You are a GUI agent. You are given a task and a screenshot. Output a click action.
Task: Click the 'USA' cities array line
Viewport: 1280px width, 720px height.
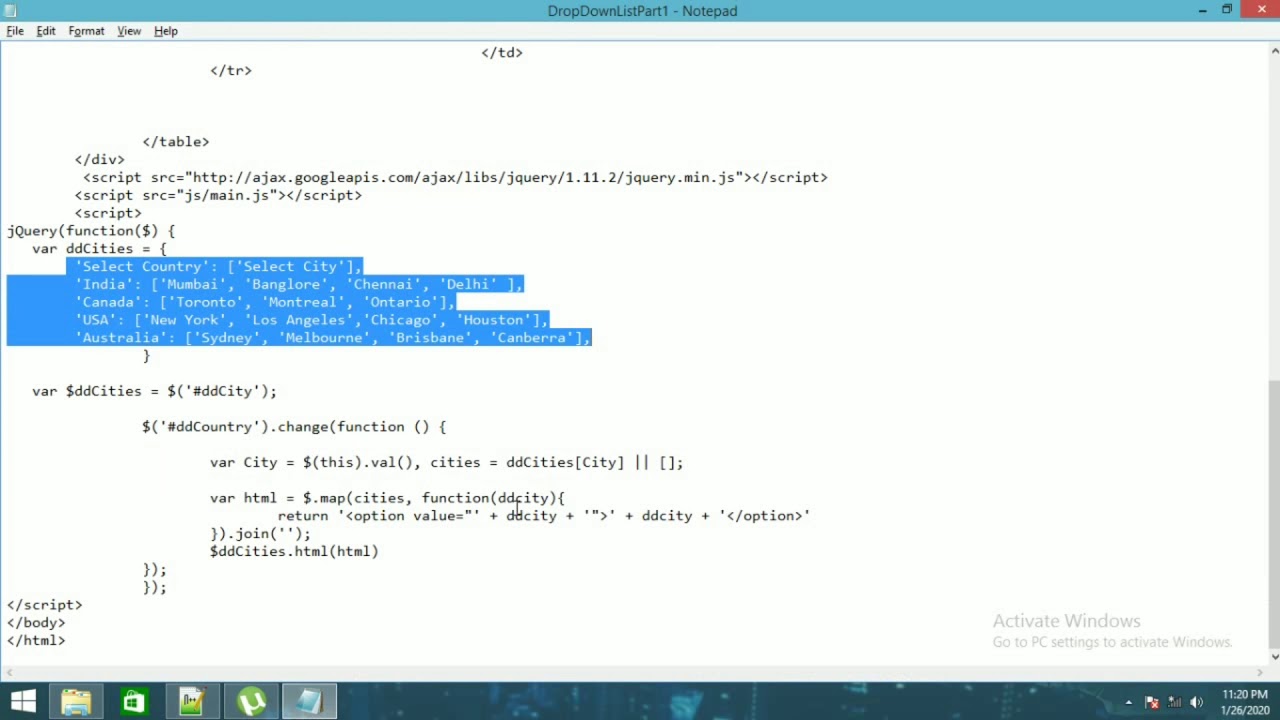pyautogui.click(x=311, y=320)
